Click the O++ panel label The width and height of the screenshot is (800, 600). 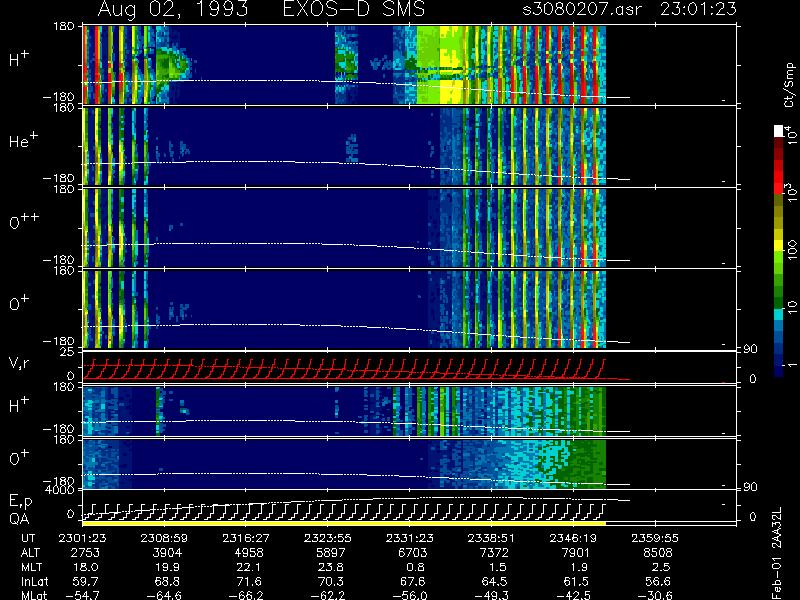(23, 221)
